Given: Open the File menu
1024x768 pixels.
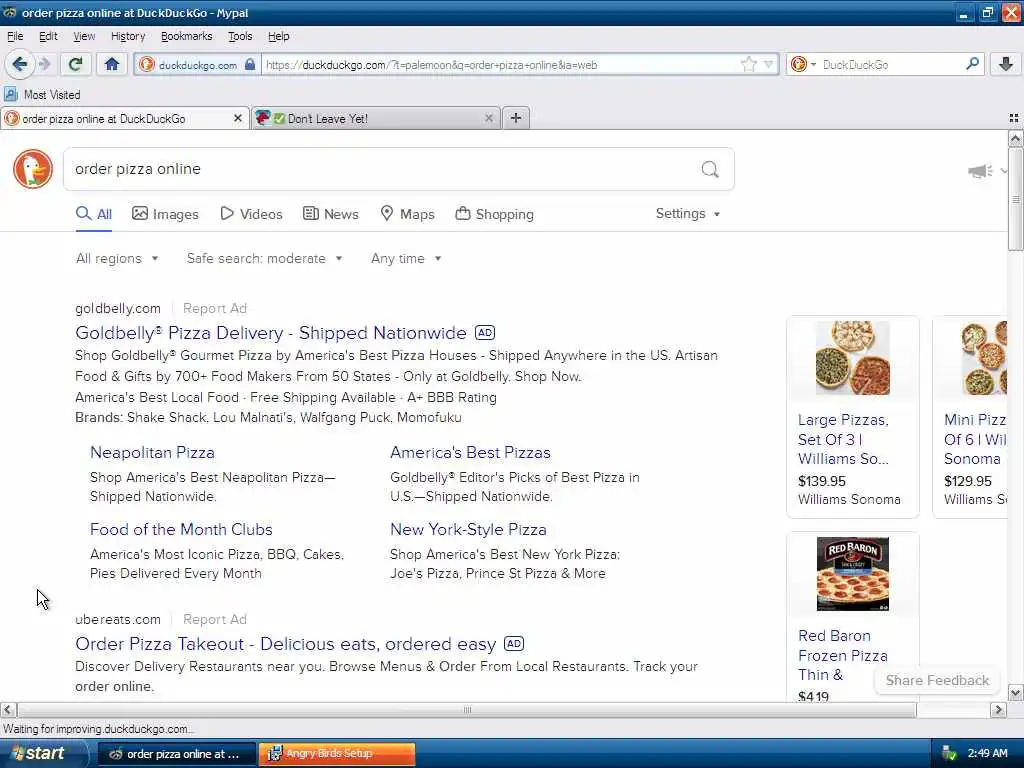Looking at the screenshot, I should (x=15, y=37).
